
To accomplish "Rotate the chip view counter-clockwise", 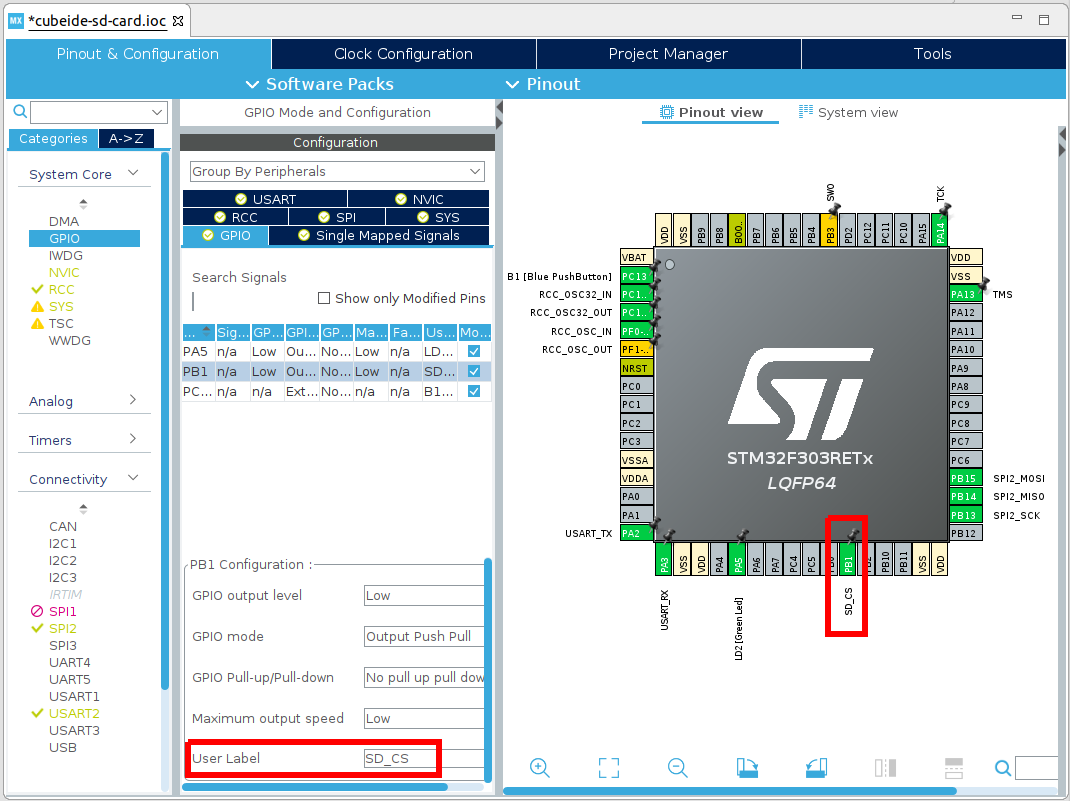I will click(x=816, y=767).
